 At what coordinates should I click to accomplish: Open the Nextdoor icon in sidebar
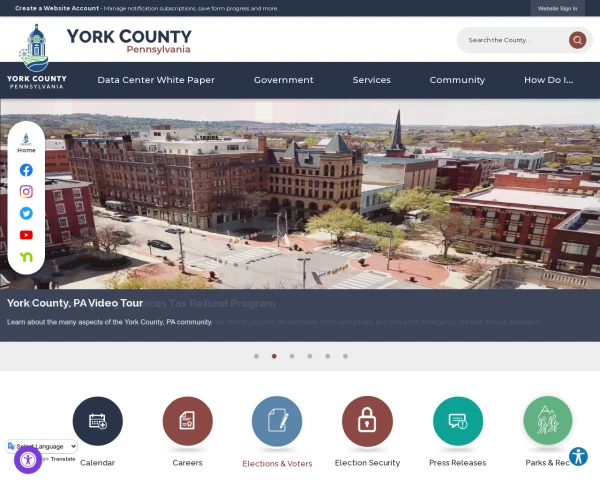click(x=26, y=257)
